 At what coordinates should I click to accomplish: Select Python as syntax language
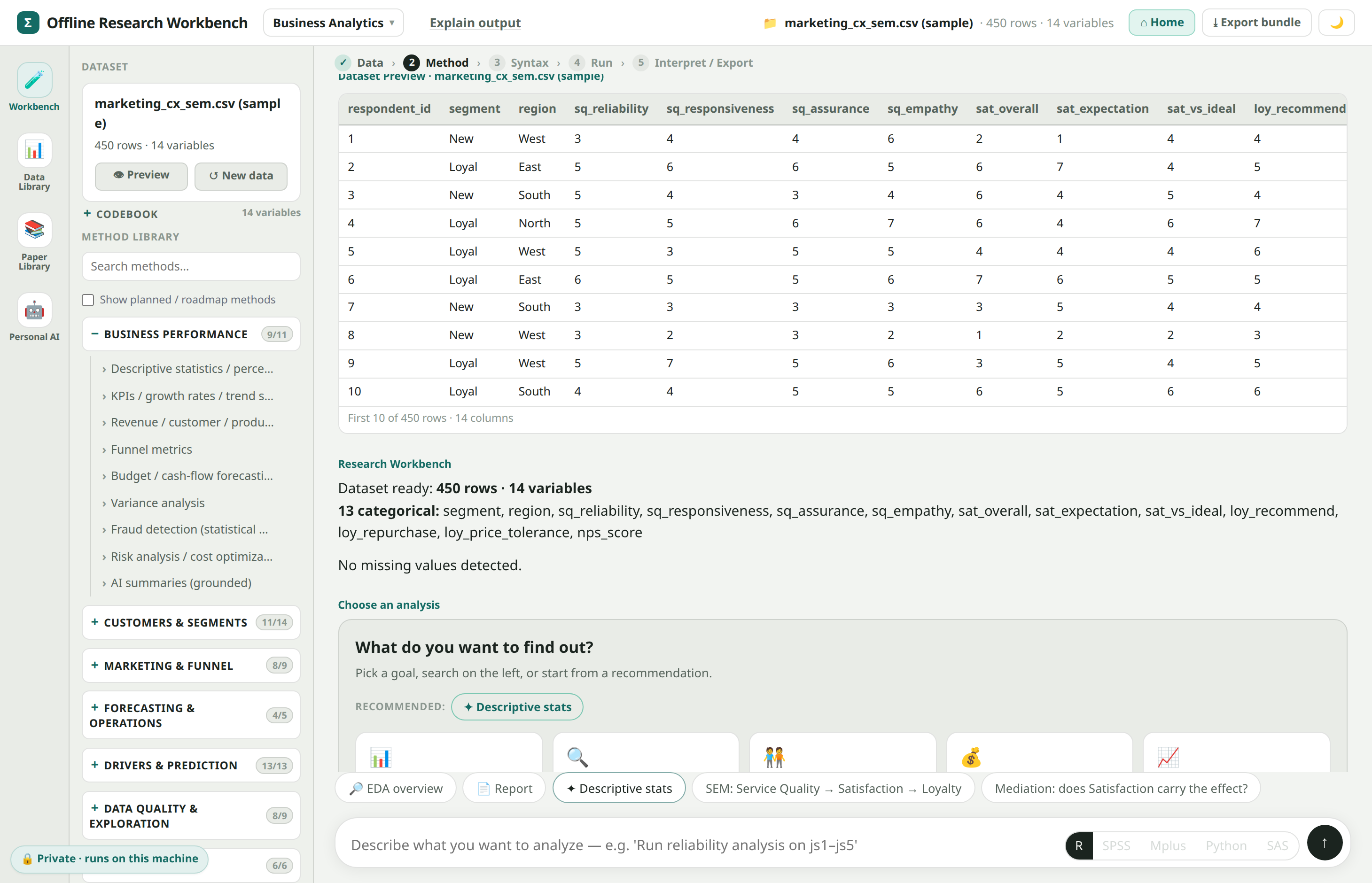pyautogui.click(x=1226, y=845)
